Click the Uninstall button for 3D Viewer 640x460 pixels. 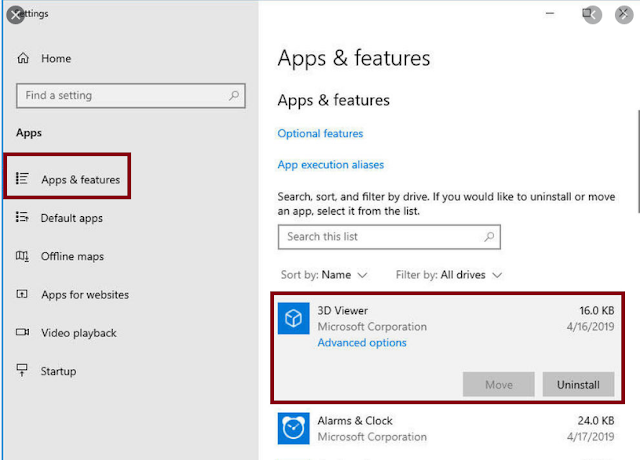tap(578, 384)
